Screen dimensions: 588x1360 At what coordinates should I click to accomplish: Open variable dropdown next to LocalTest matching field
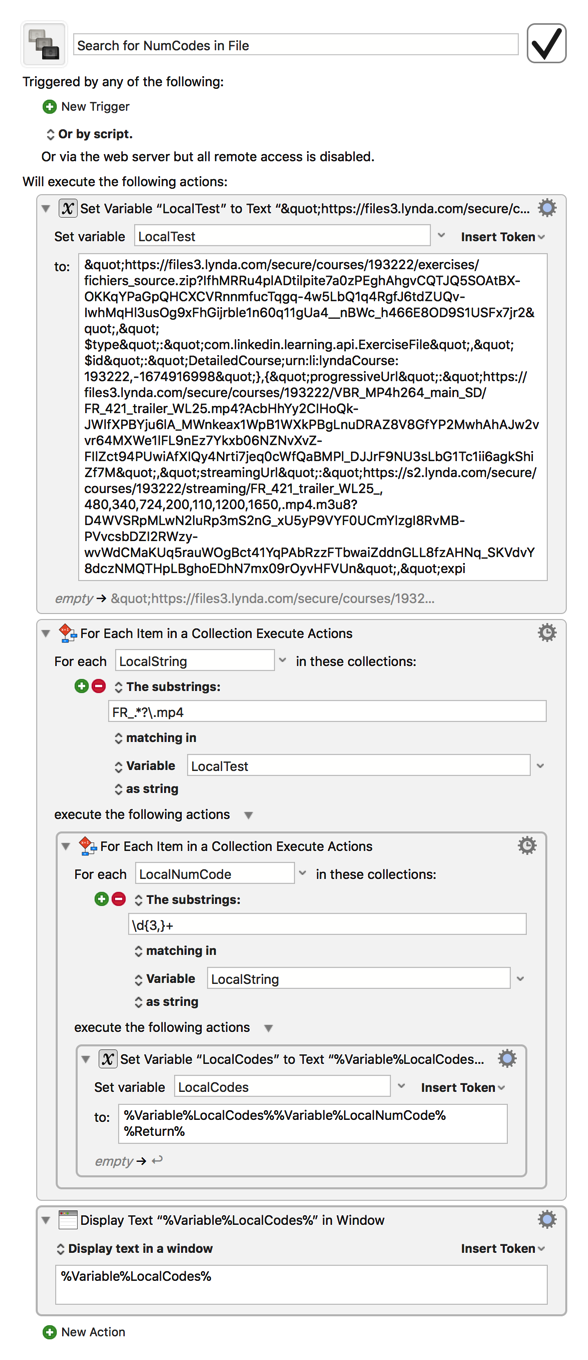541,766
